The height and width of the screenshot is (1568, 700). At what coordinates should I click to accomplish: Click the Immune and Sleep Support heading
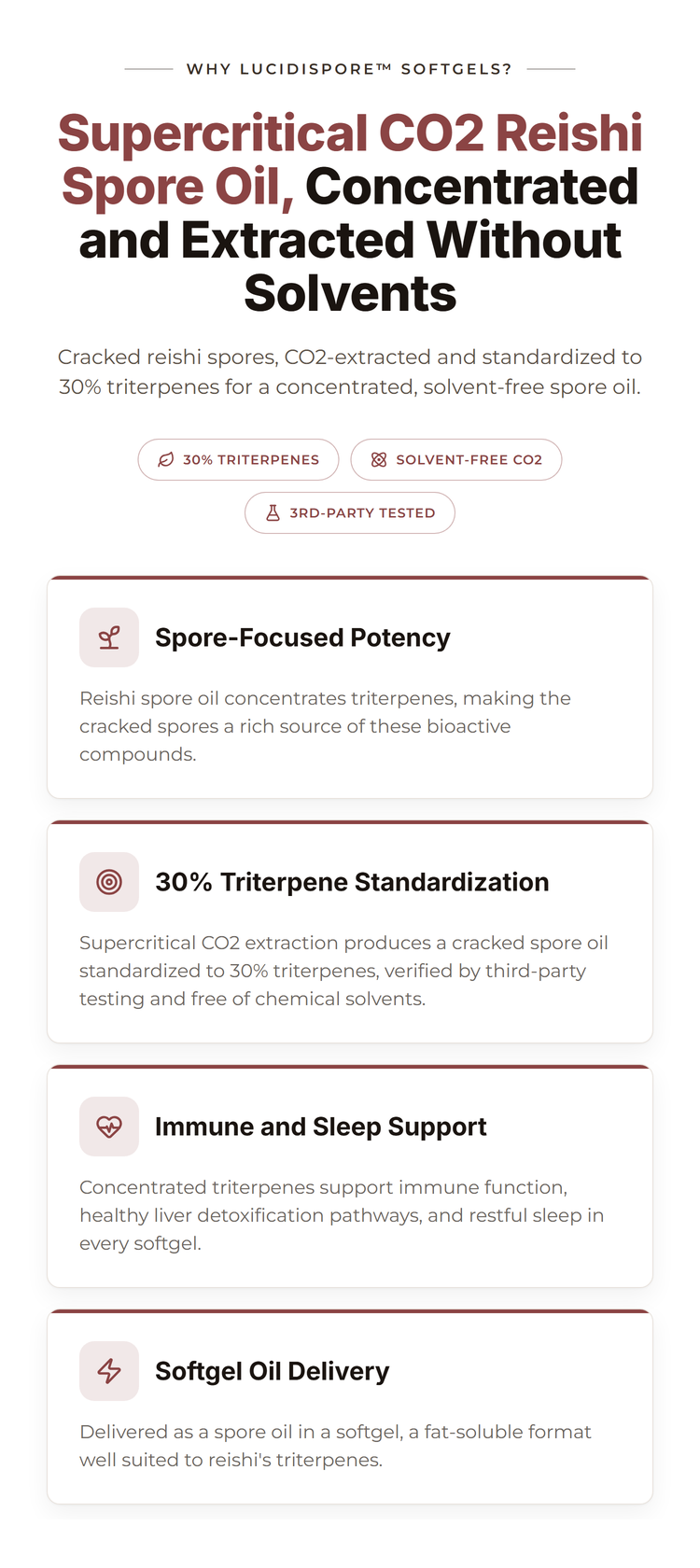click(321, 1127)
